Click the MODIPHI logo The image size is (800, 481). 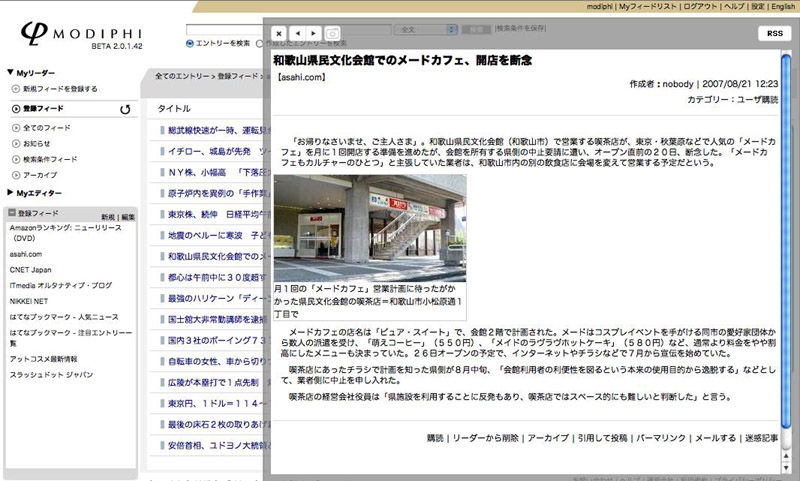point(82,35)
